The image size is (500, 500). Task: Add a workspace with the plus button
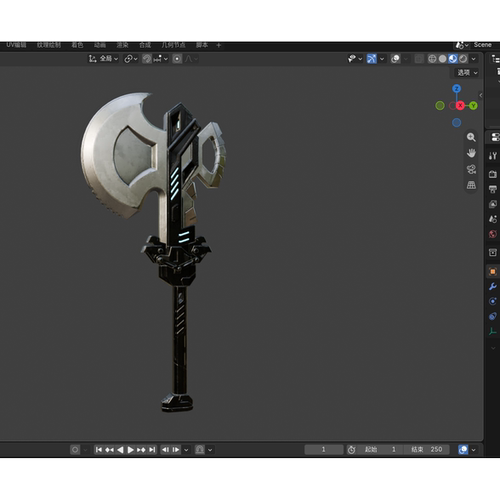click(219, 45)
